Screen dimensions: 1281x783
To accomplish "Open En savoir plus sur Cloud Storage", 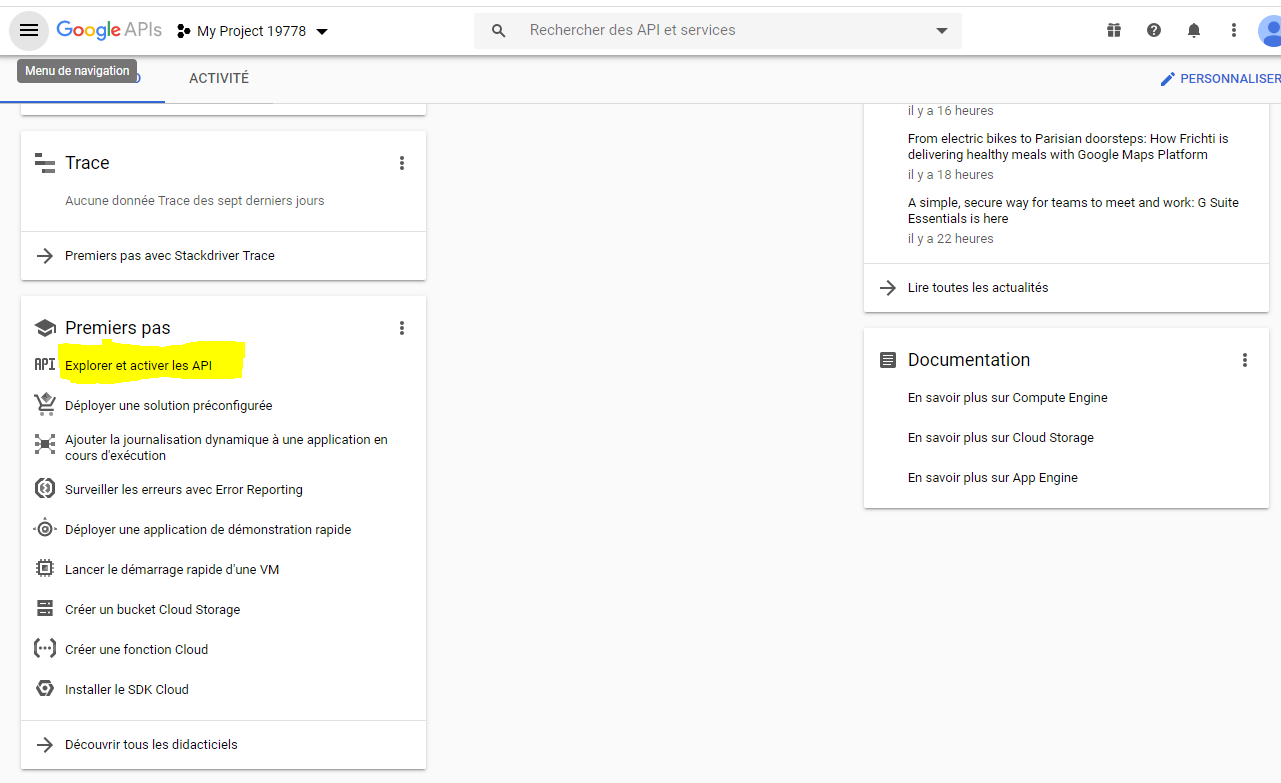I will (x=1000, y=438).
